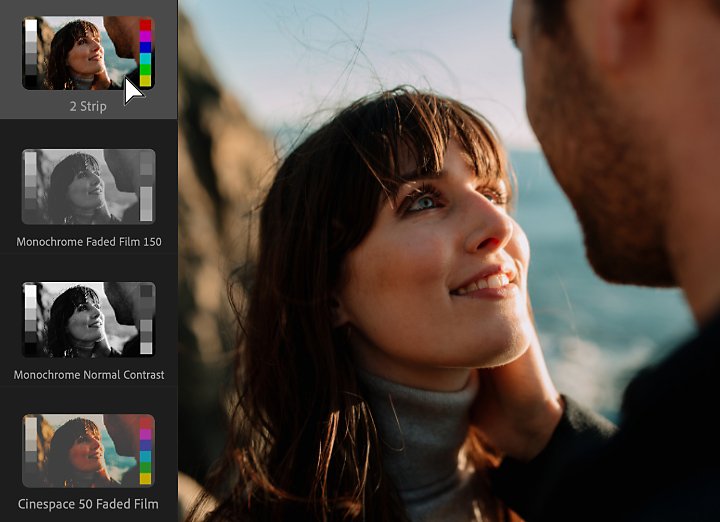Click green swatch in 2 Strip thumbnail

146,70
